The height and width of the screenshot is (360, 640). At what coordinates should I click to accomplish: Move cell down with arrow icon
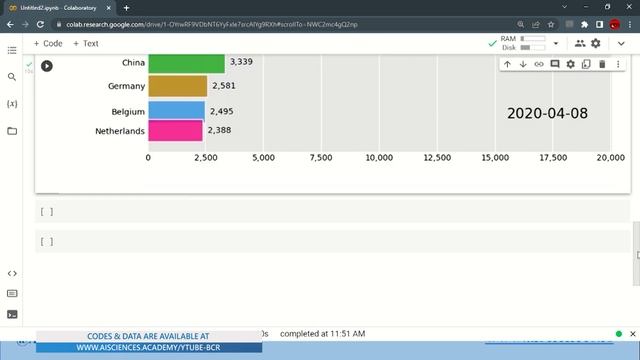[523, 64]
